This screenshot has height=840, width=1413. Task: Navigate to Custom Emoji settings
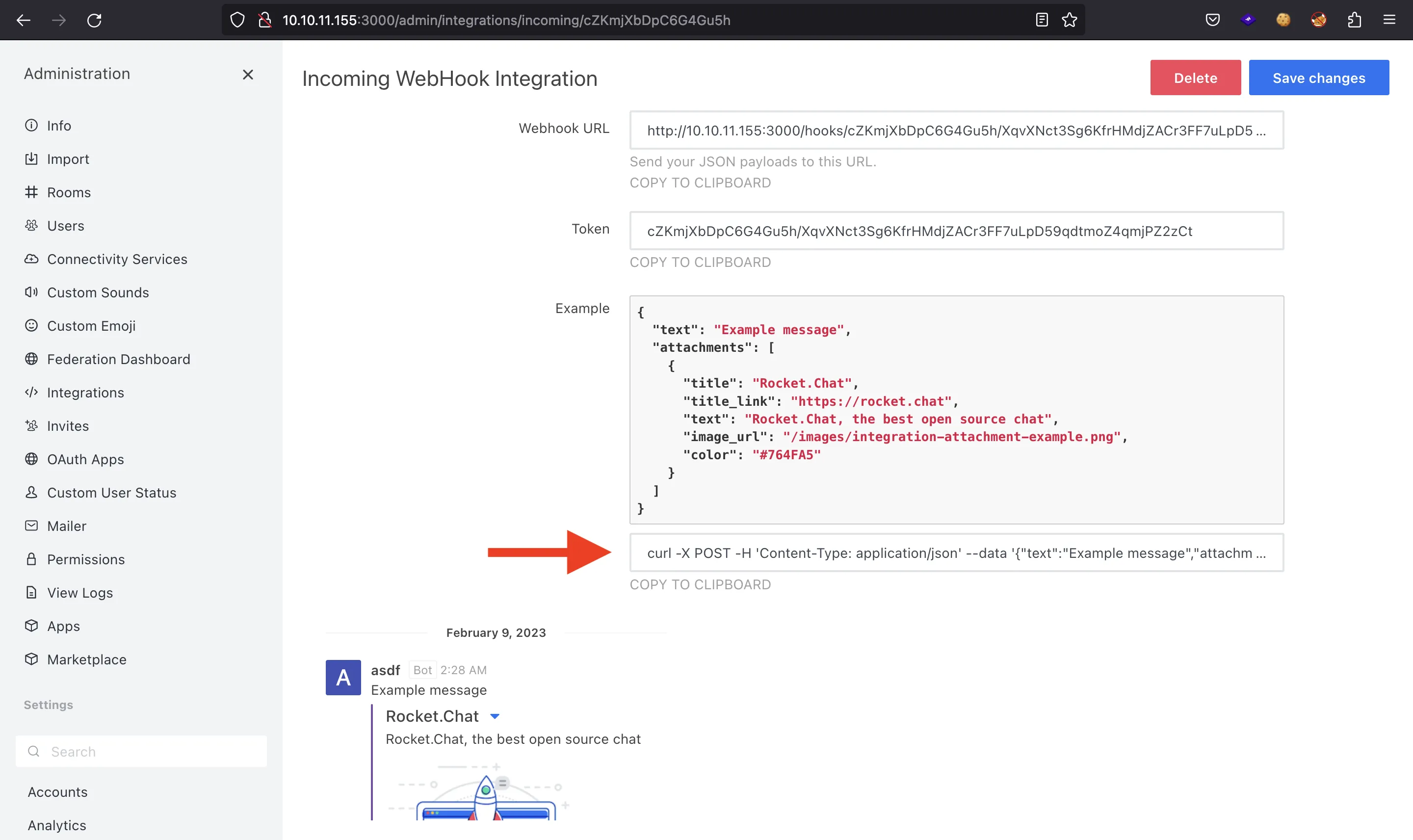click(x=91, y=325)
